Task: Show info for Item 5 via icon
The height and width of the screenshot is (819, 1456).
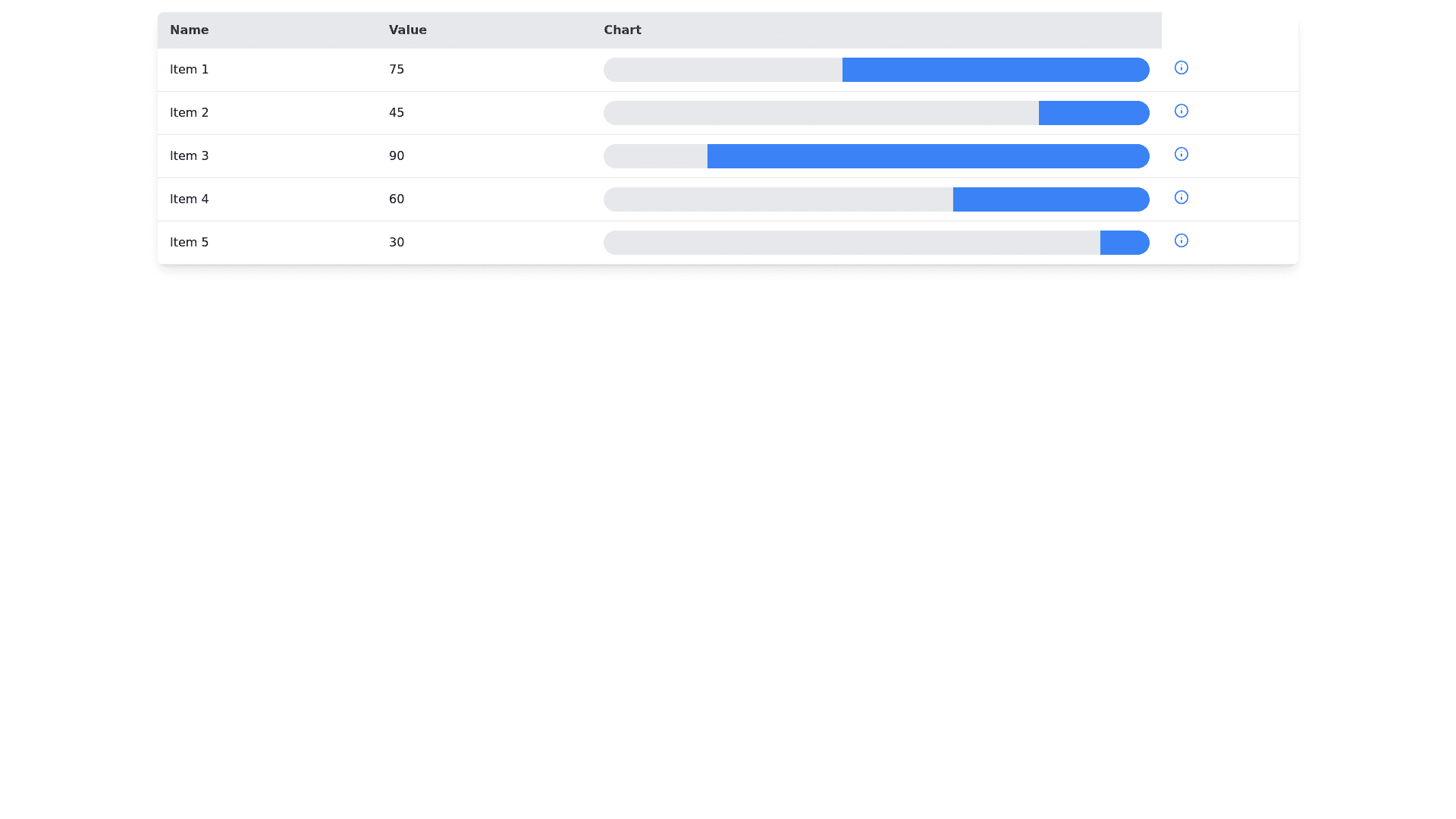Action: point(1181,240)
